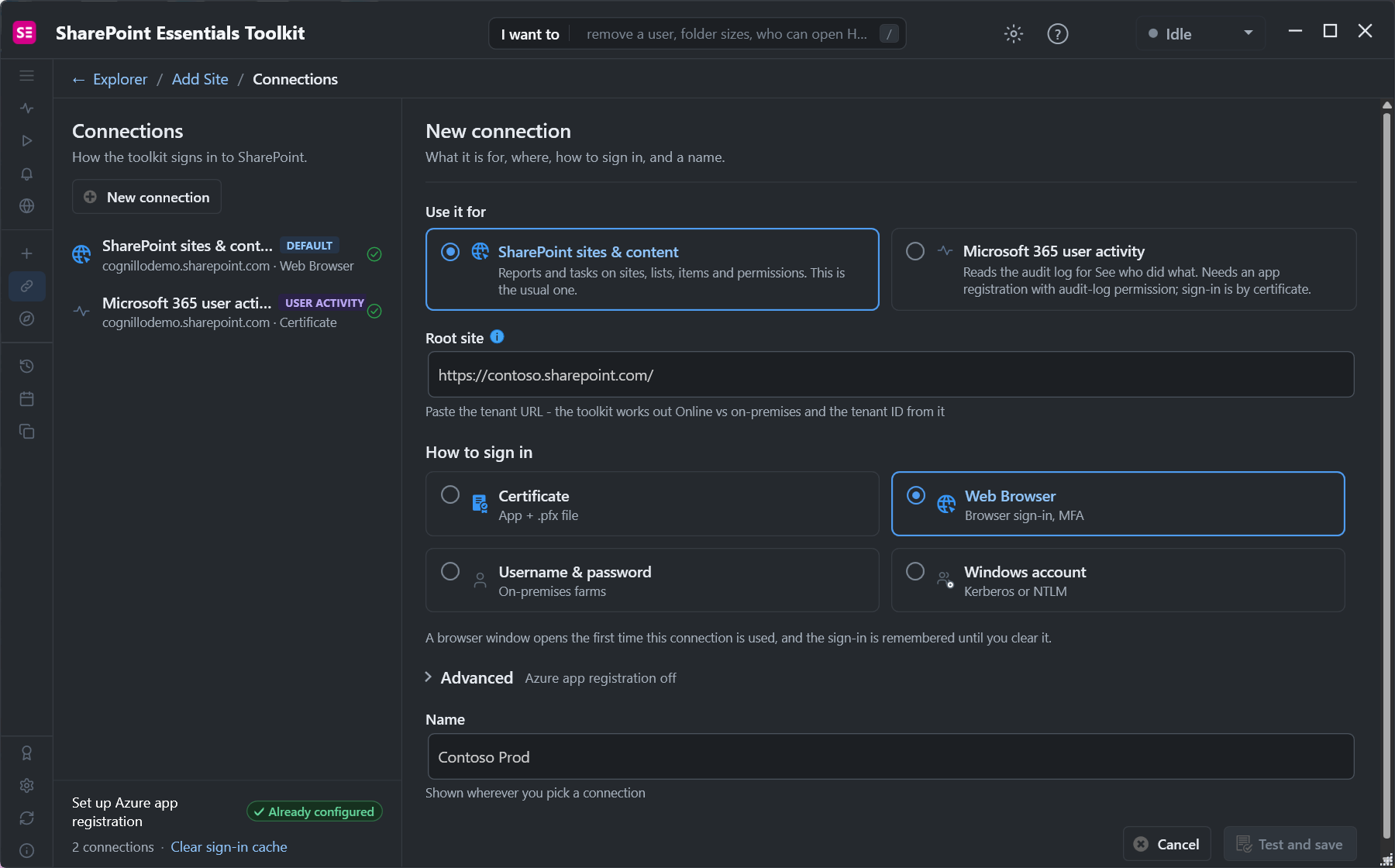The width and height of the screenshot is (1395, 868).
Task: Open the calendar schedule sidebar icon
Action: tap(26, 399)
